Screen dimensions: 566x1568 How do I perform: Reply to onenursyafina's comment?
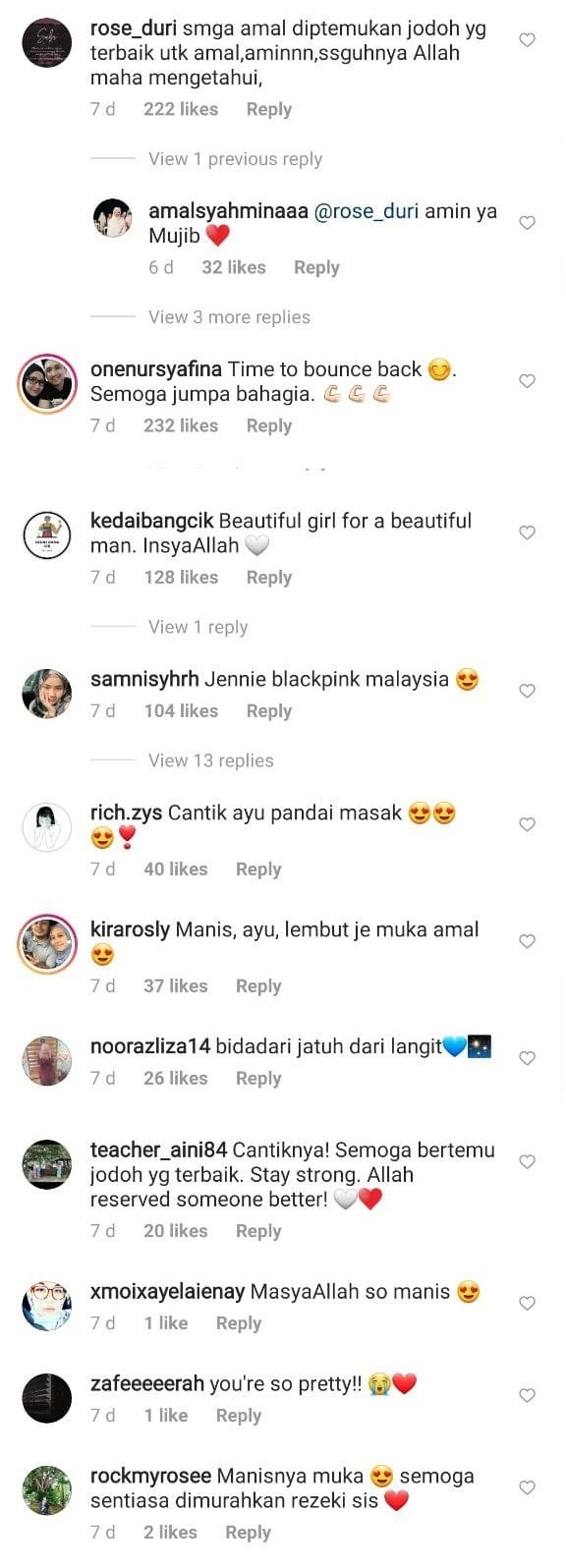pos(269,425)
